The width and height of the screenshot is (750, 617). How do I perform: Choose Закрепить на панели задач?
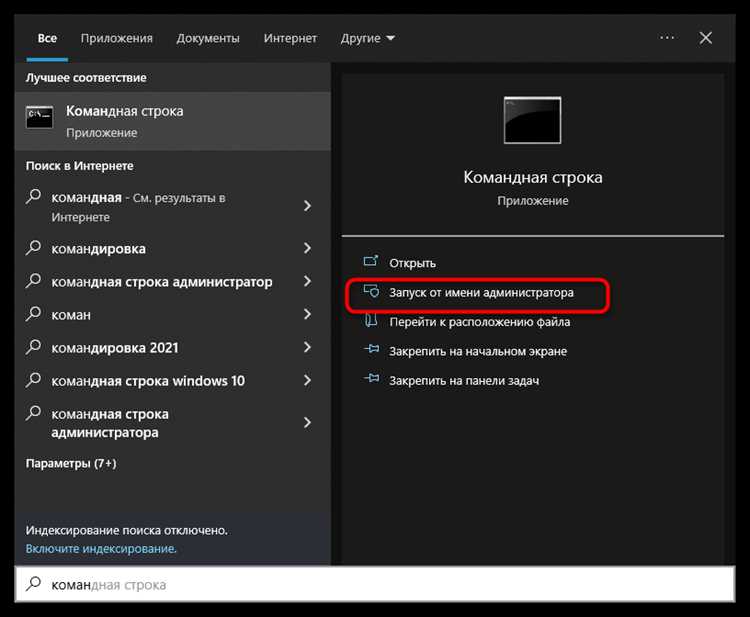point(464,381)
